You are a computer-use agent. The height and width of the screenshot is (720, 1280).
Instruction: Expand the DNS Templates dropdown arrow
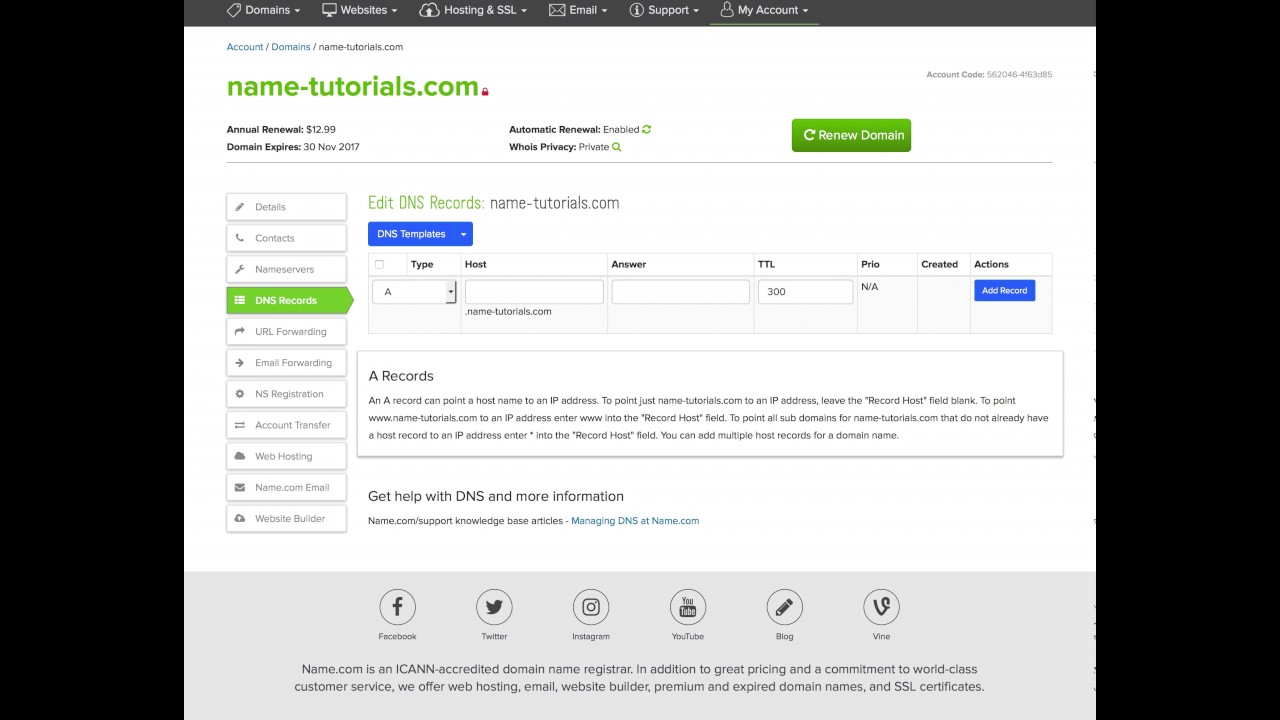click(463, 234)
